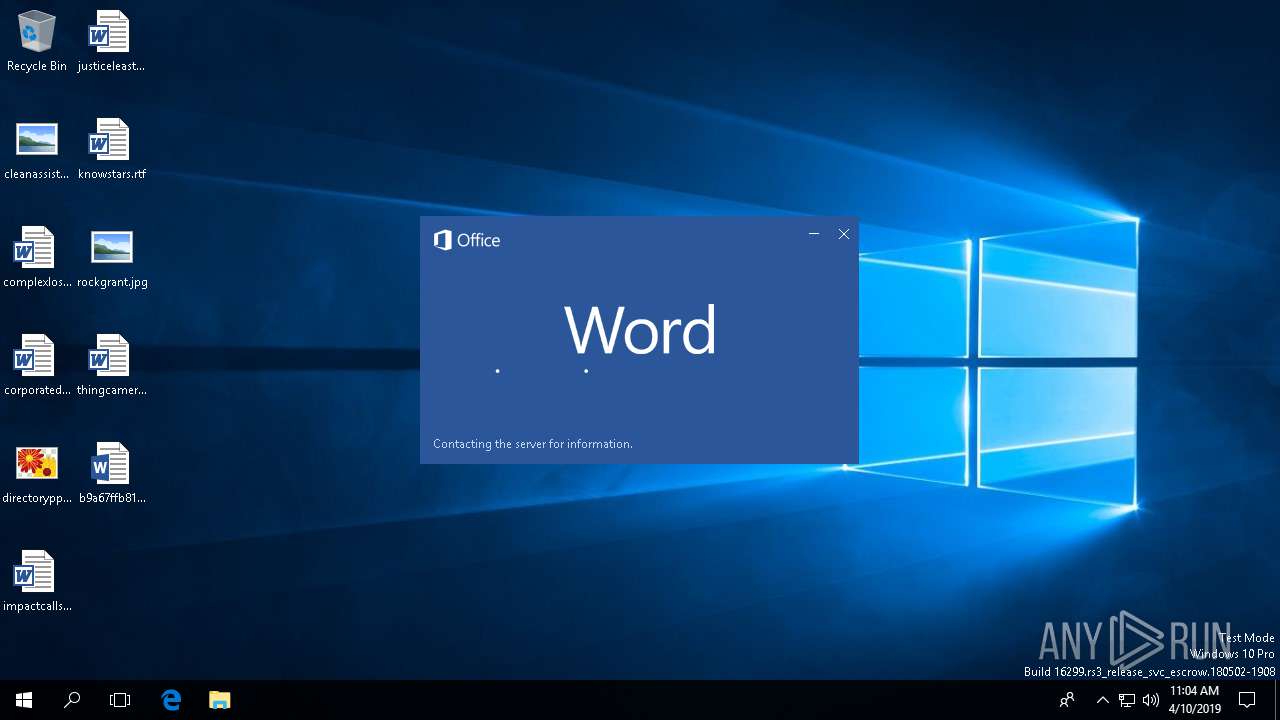Open the Windows Start menu
This screenshot has width=1280, height=720.
coord(24,700)
